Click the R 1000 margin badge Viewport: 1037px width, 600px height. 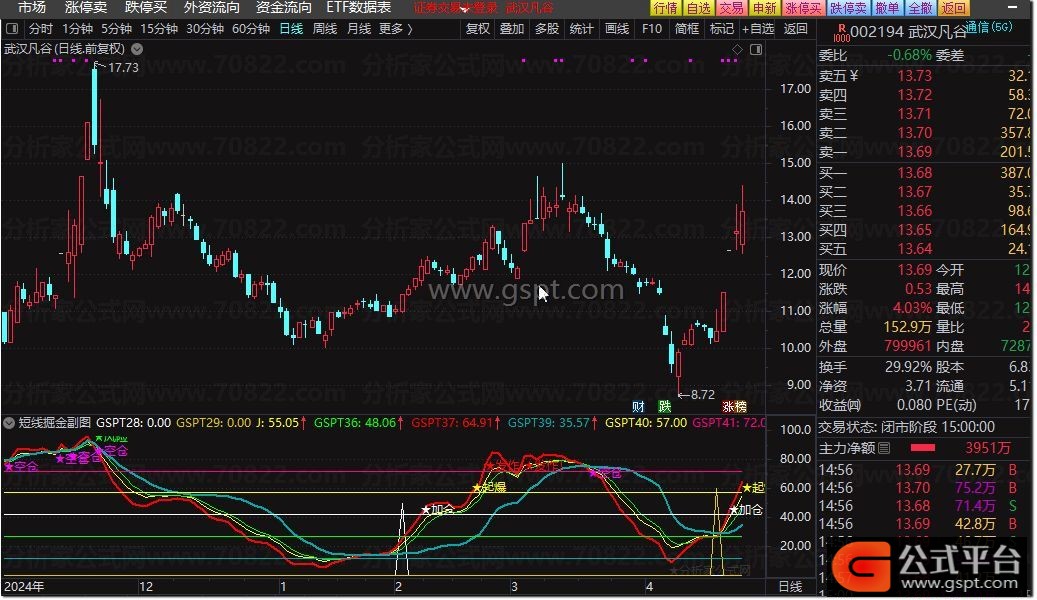tap(842, 33)
